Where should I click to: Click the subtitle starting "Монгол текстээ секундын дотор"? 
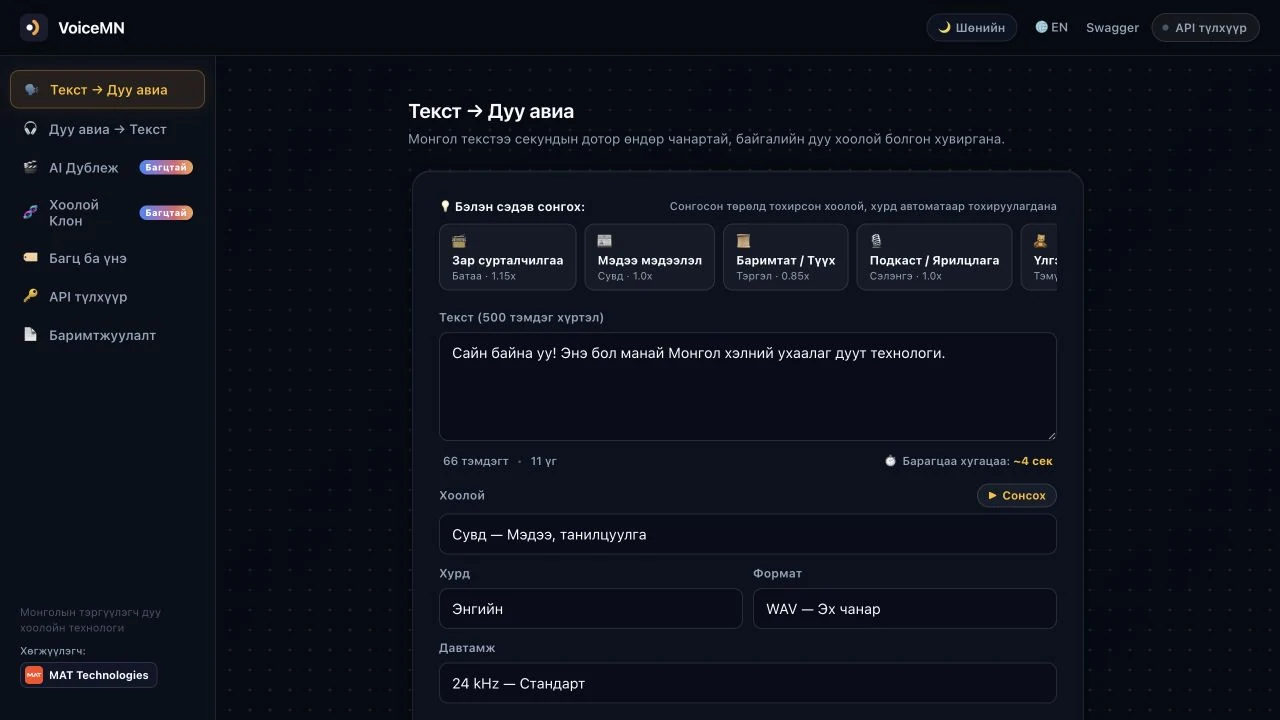[x=706, y=139]
